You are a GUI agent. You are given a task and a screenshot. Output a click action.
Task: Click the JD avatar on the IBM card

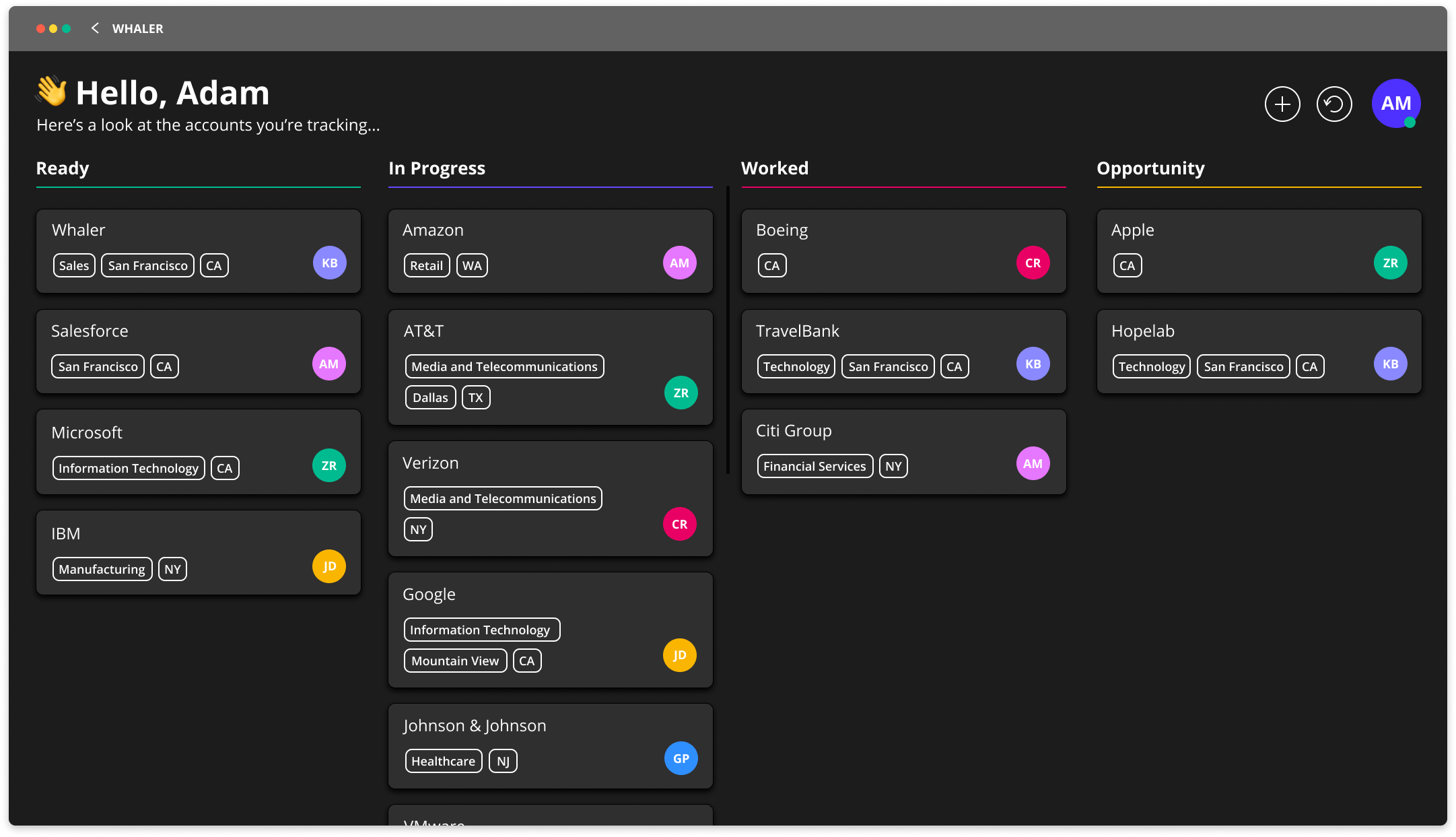tap(328, 566)
